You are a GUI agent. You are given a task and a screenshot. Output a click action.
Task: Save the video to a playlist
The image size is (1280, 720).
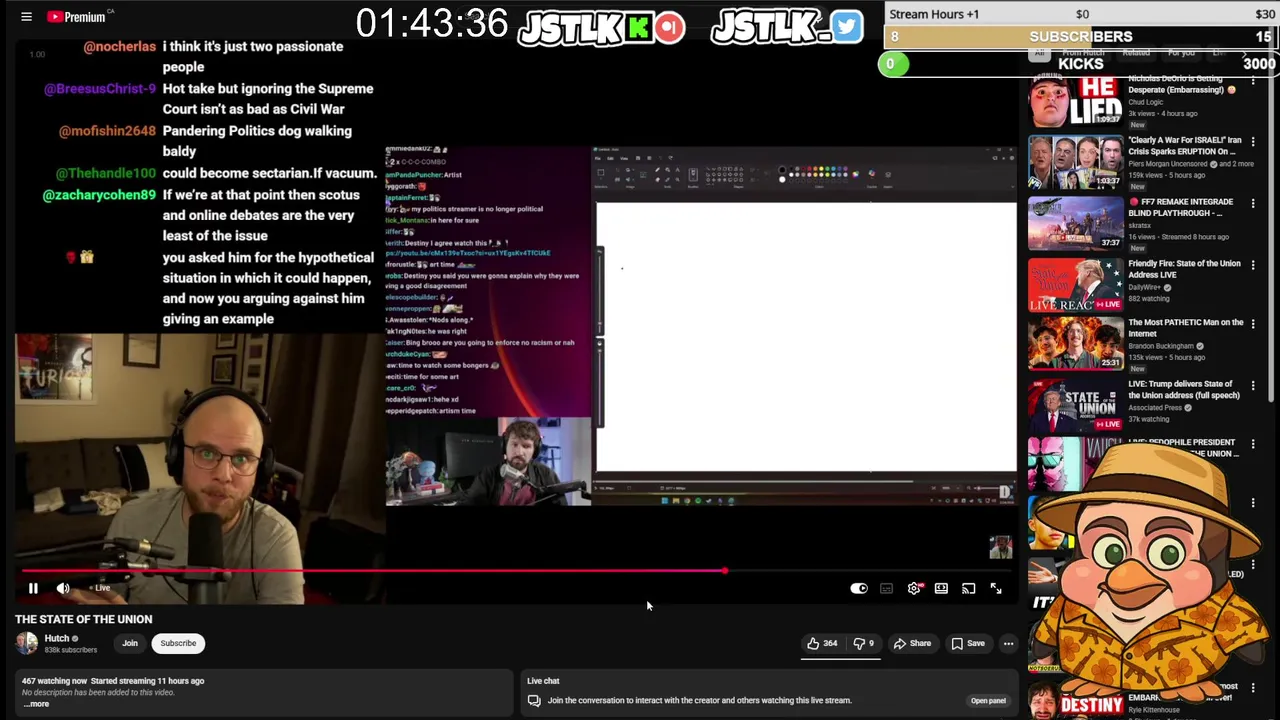tap(968, 643)
